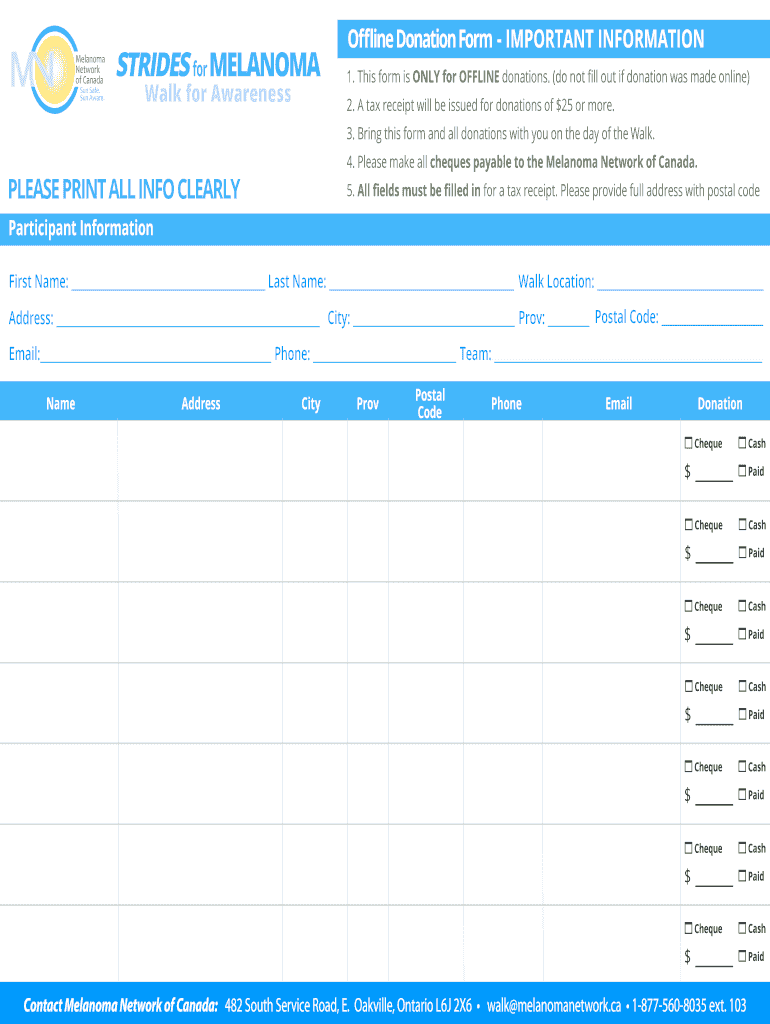The width and height of the screenshot is (770, 1024).
Task: Check the Cash box in first donation row
Action: [742, 443]
